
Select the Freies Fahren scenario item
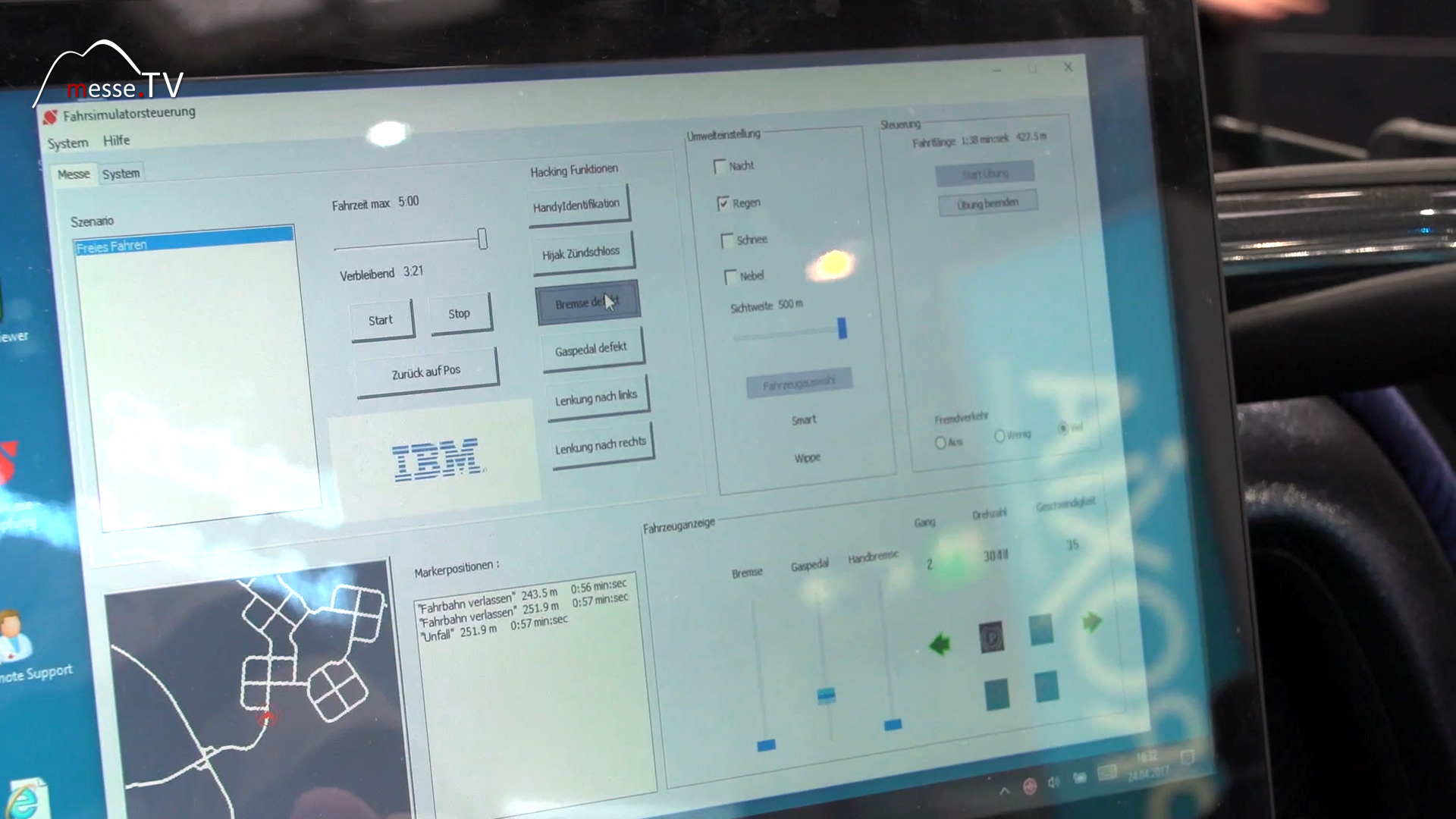(x=181, y=244)
